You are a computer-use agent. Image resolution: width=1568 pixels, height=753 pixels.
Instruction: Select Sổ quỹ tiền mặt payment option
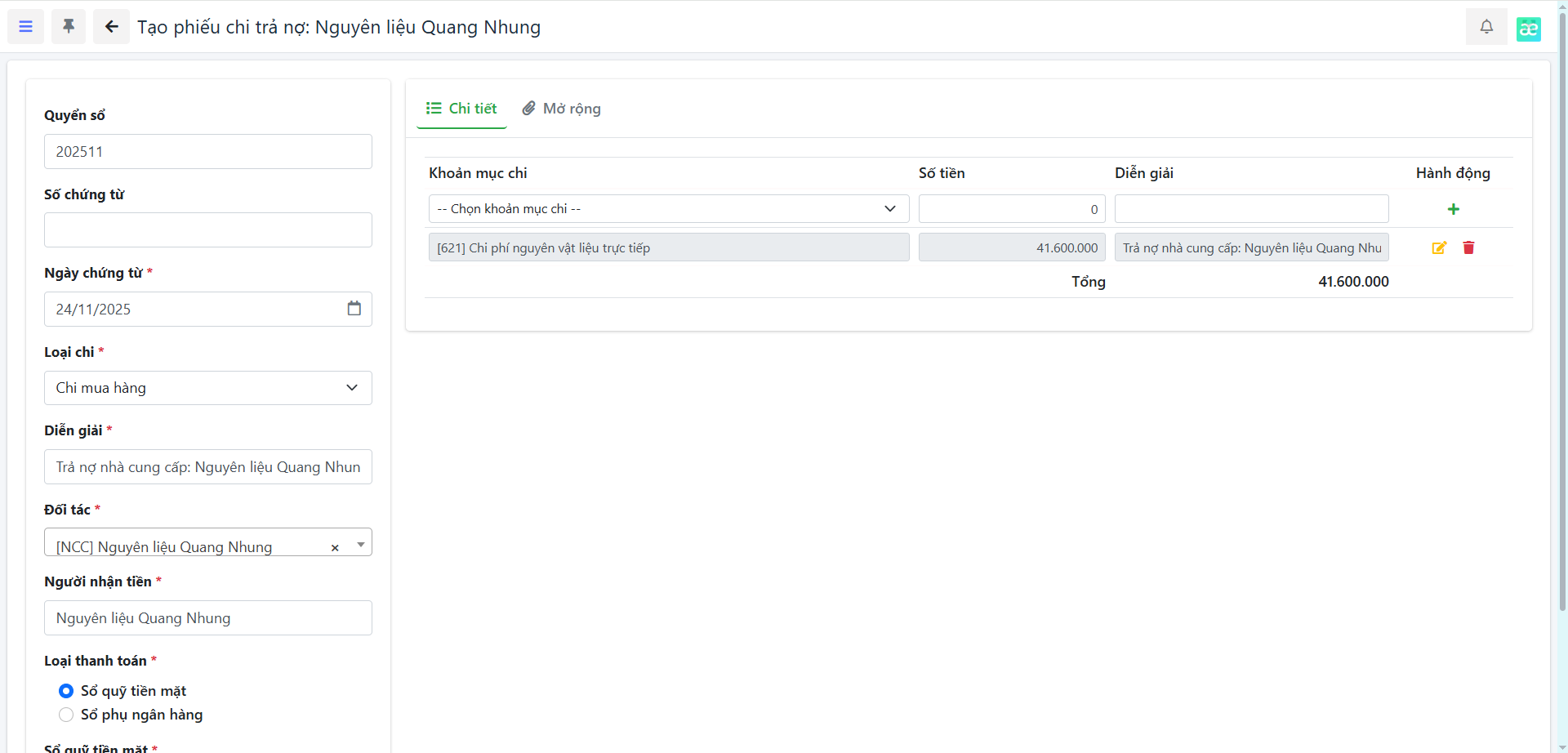click(x=66, y=691)
